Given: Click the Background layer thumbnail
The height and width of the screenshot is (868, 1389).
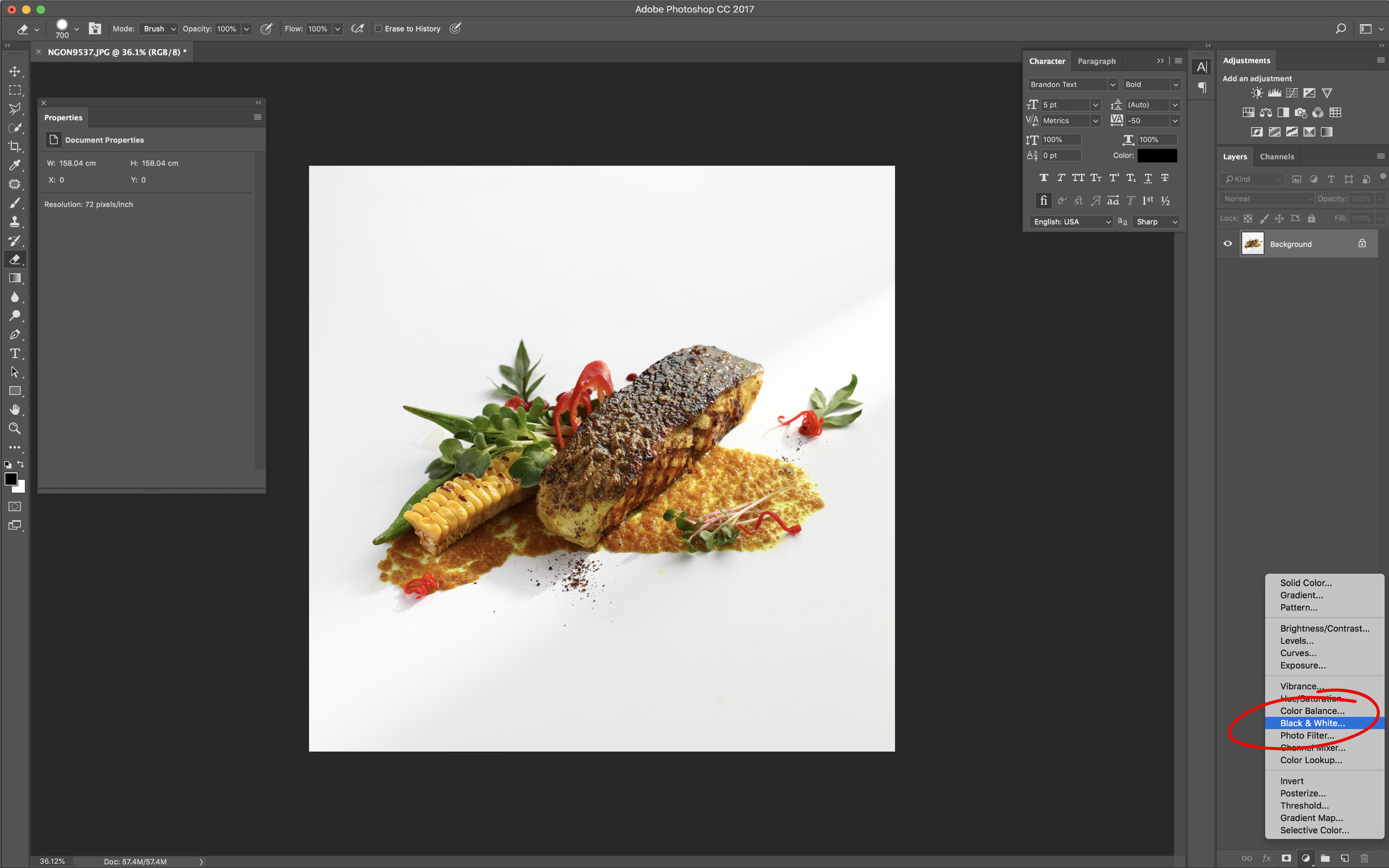Looking at the screenshot, I should pos(1252,243).
